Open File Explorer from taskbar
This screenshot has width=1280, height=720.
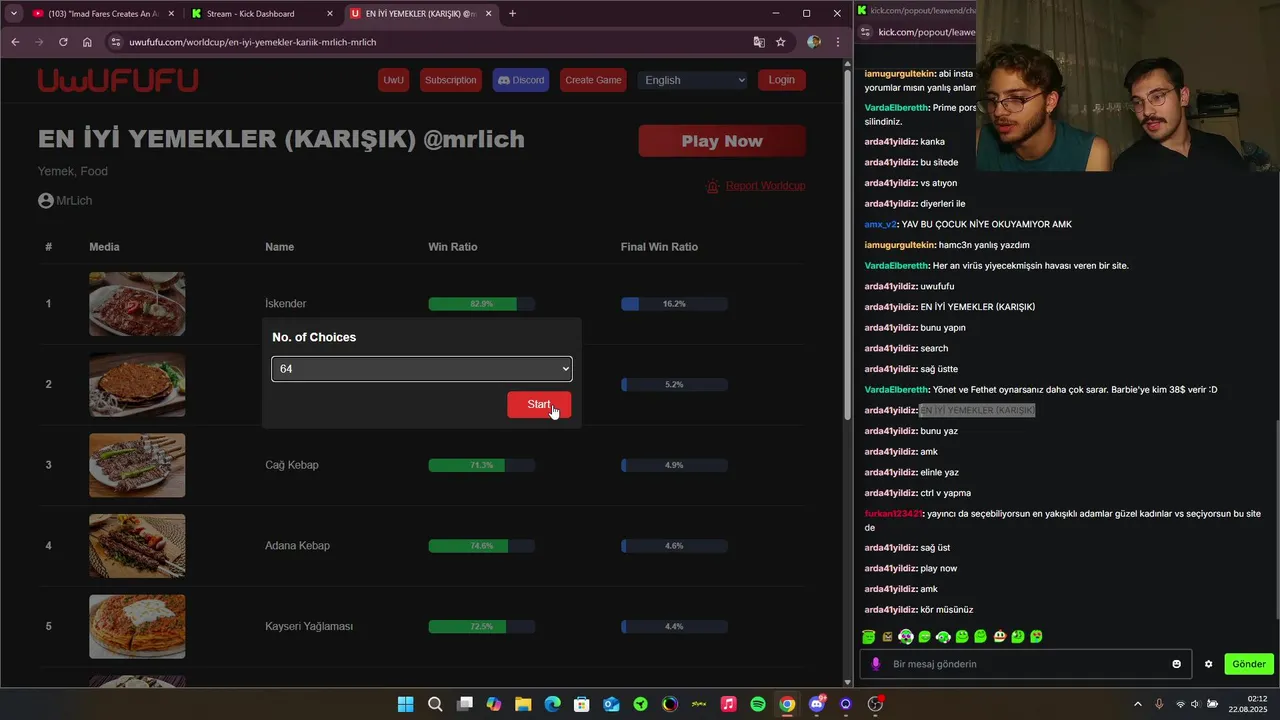tap(523, 704)
